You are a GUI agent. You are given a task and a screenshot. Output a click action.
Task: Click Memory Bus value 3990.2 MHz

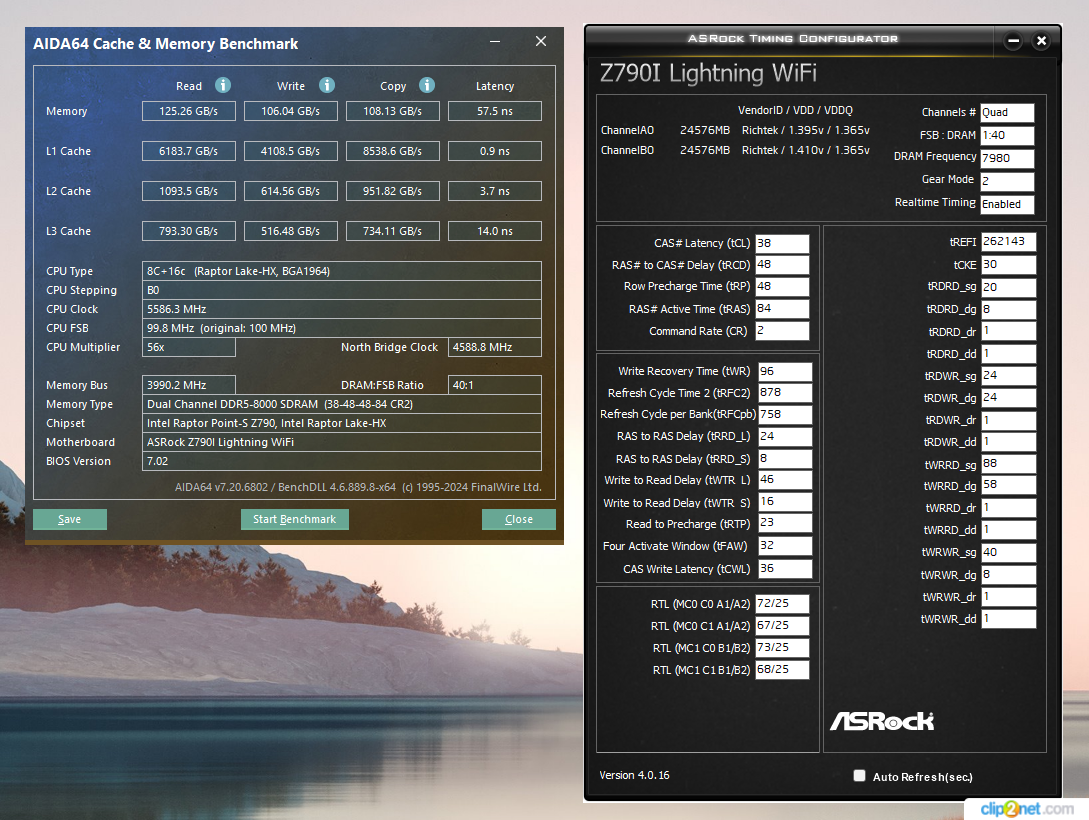(188, 385)
